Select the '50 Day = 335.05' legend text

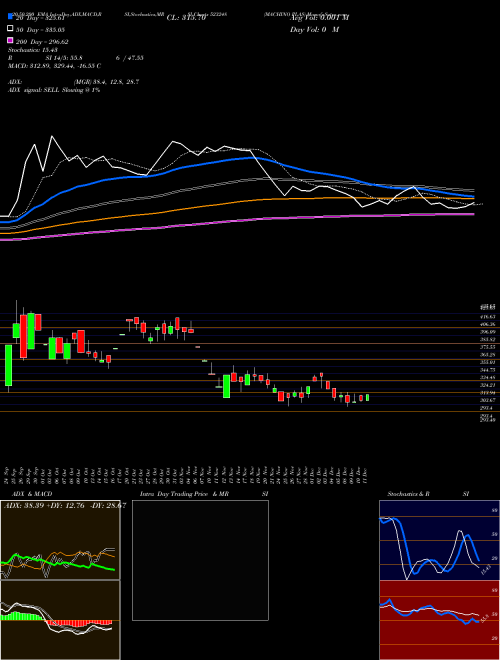(40, 30)
